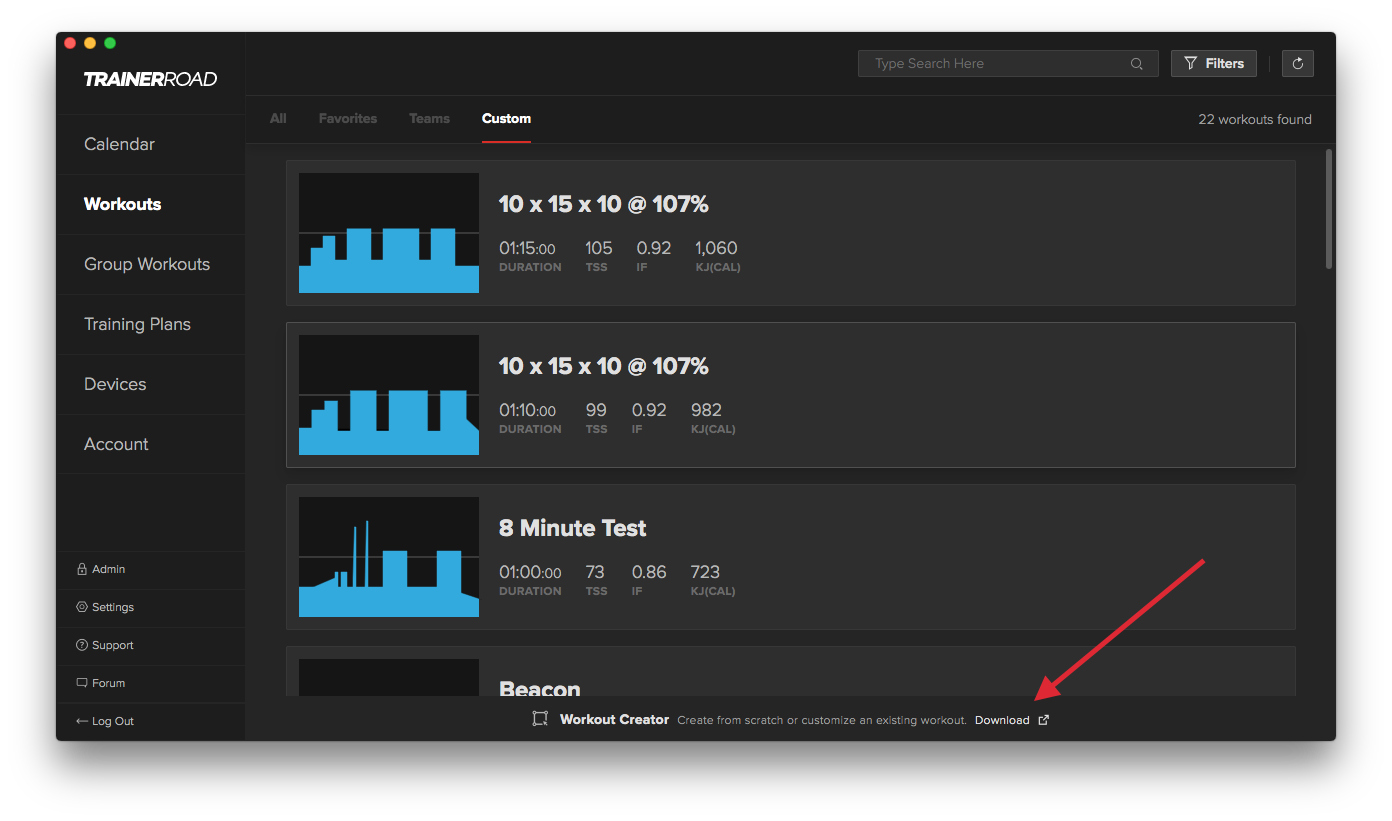Click the 0.92 IF value in the 105 TSS row
Image resolution: width=1392 pixels, height=821 pixels.
pos(654,248)
